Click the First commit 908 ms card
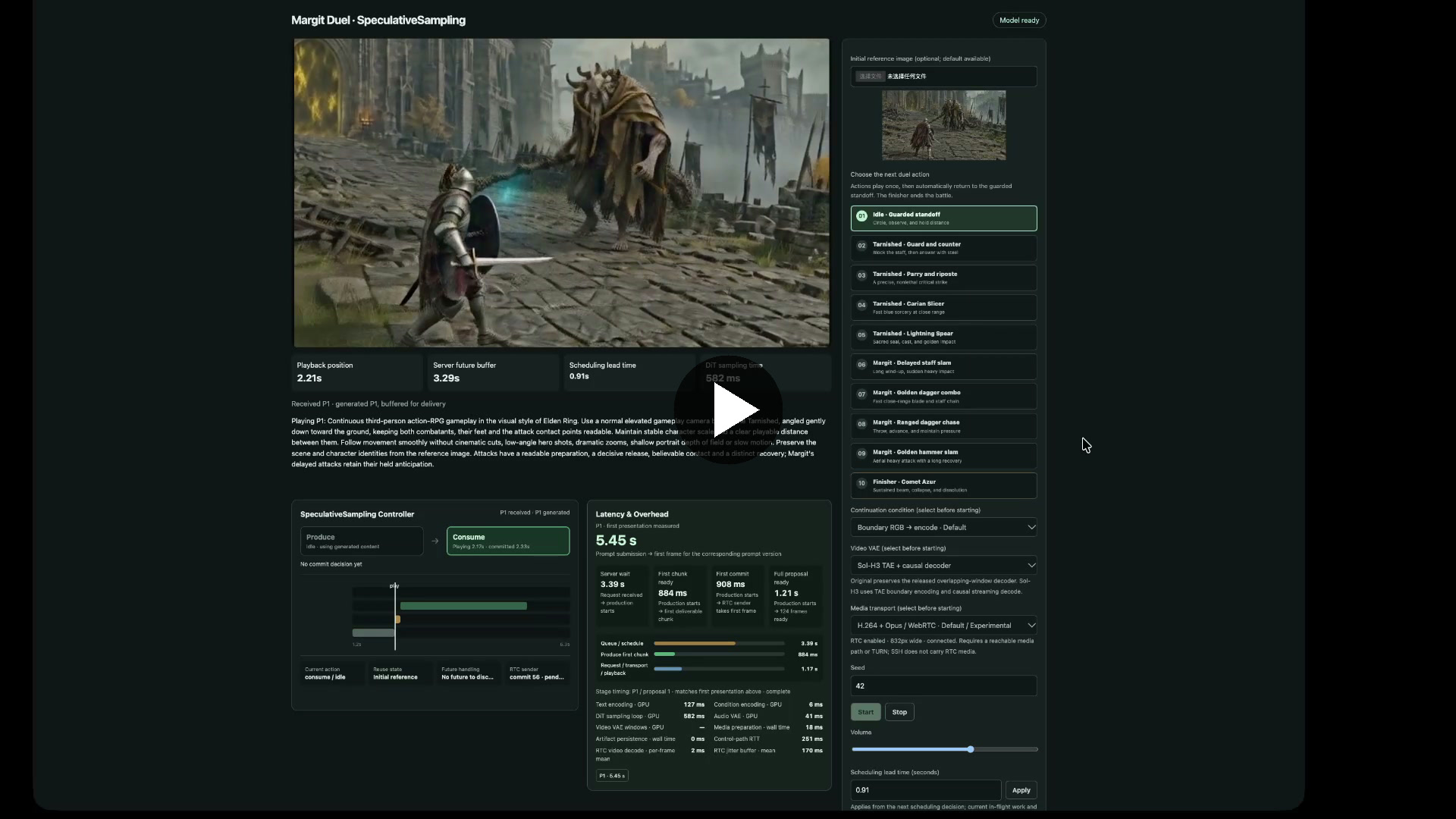Image resolution: width=1456 pixels, height=819 pixels. click(738, 596)
